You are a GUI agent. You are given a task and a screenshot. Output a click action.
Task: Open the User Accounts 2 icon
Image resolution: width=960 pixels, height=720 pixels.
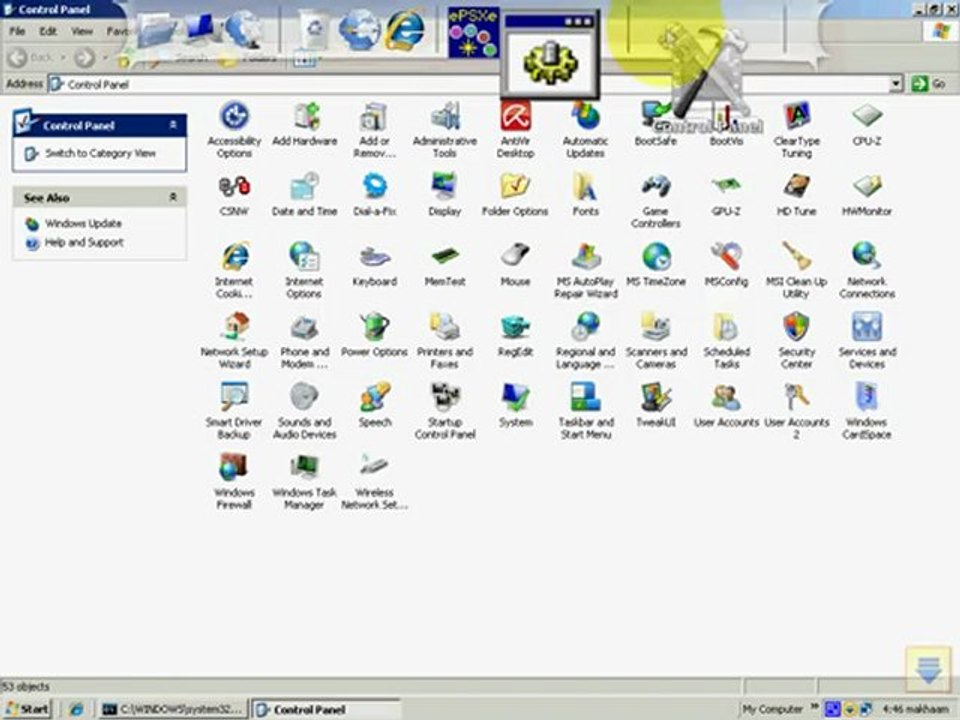pos(797,411)
